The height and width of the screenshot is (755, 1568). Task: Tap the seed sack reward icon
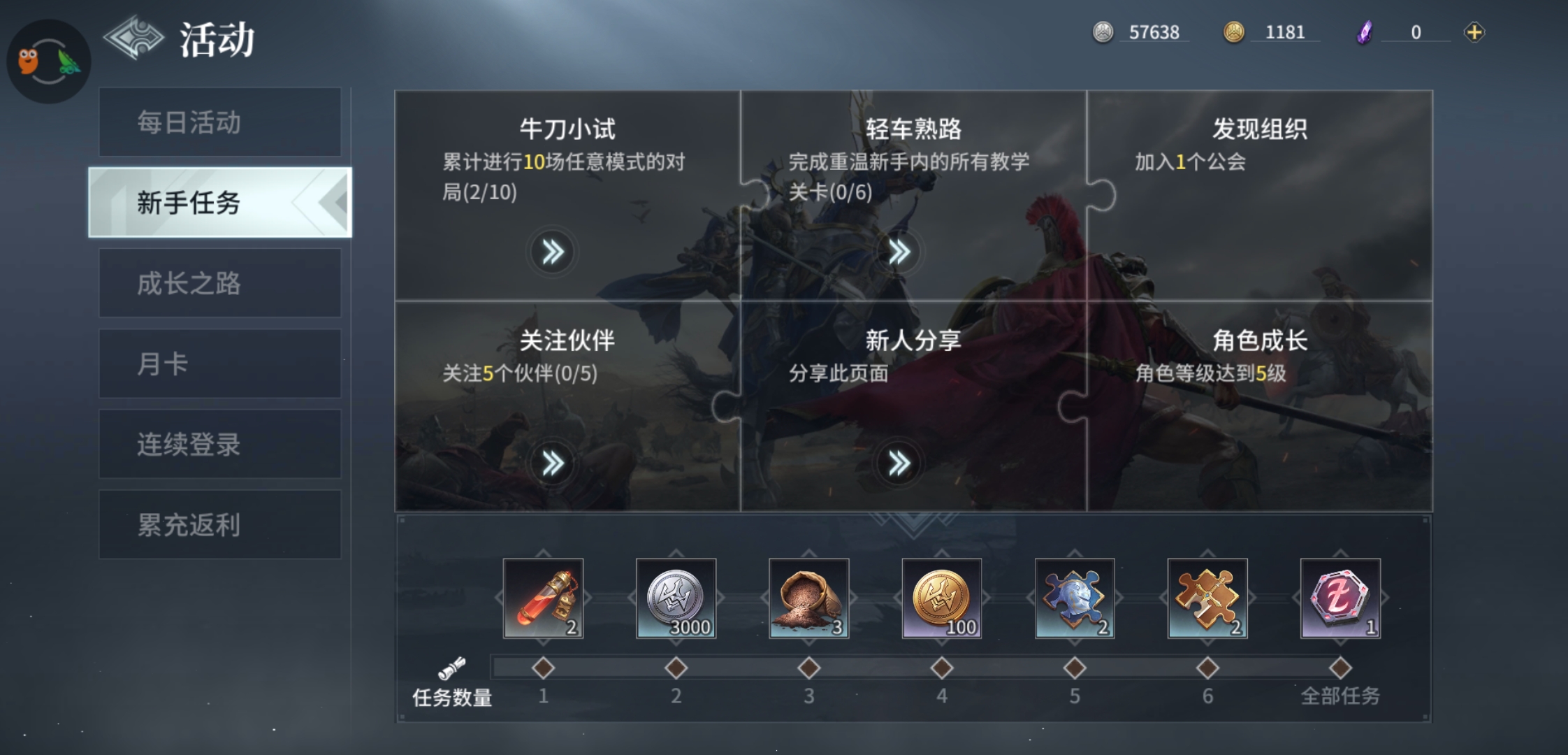click(808, 598)
